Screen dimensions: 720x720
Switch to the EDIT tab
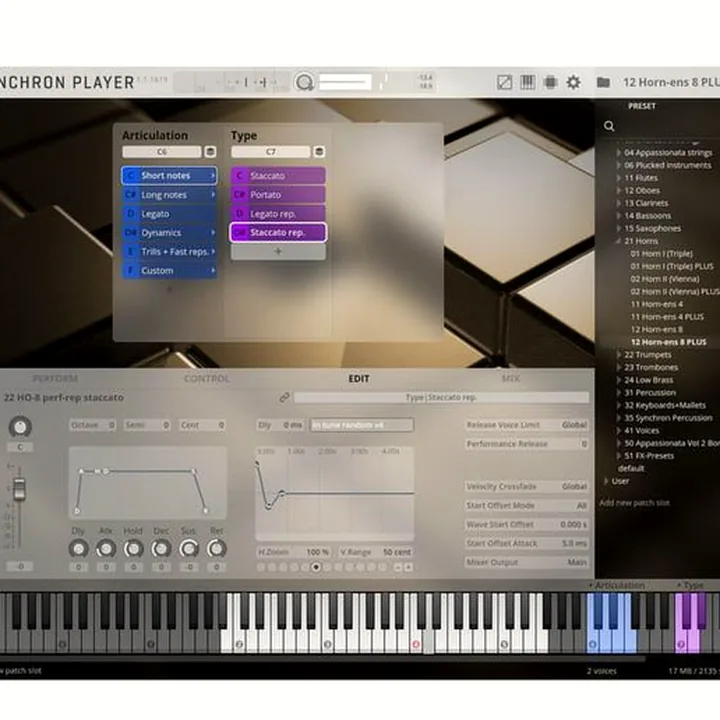359,378
